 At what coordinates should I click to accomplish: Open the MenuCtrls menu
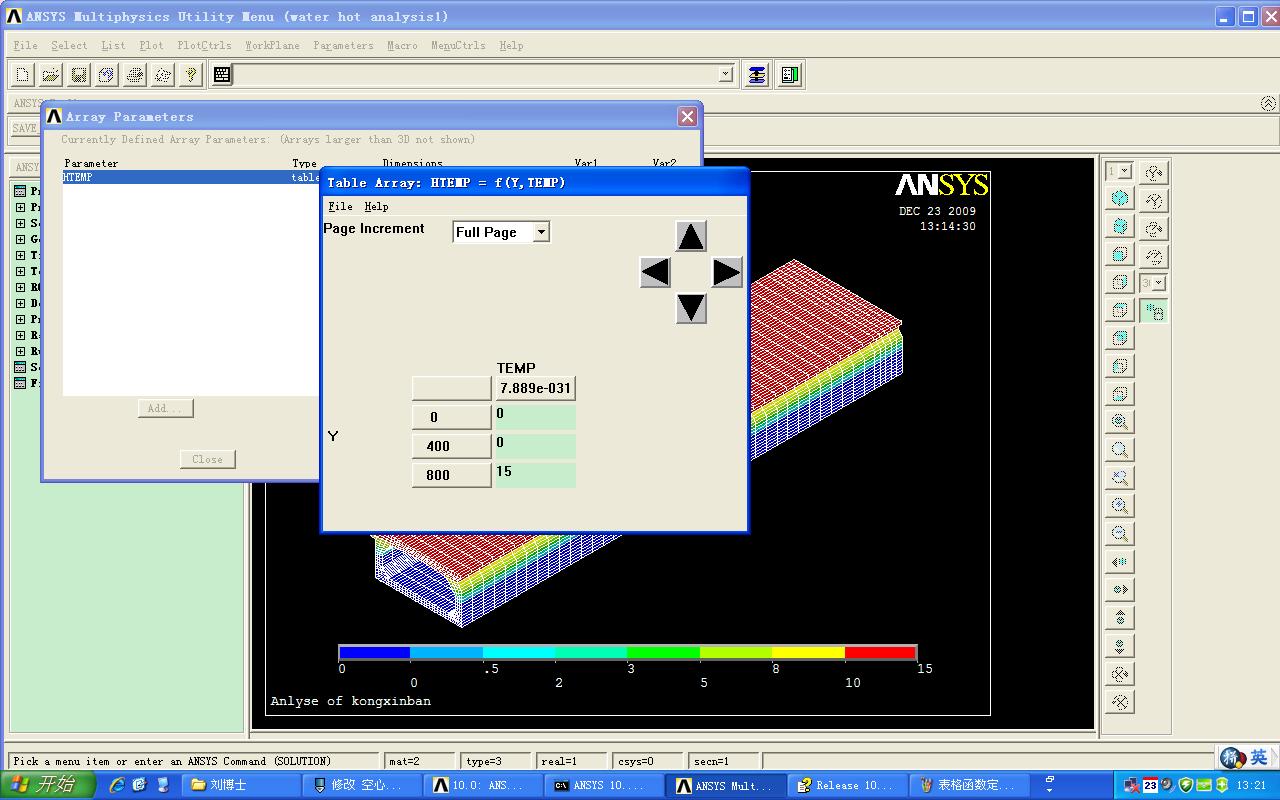(458, 45)
